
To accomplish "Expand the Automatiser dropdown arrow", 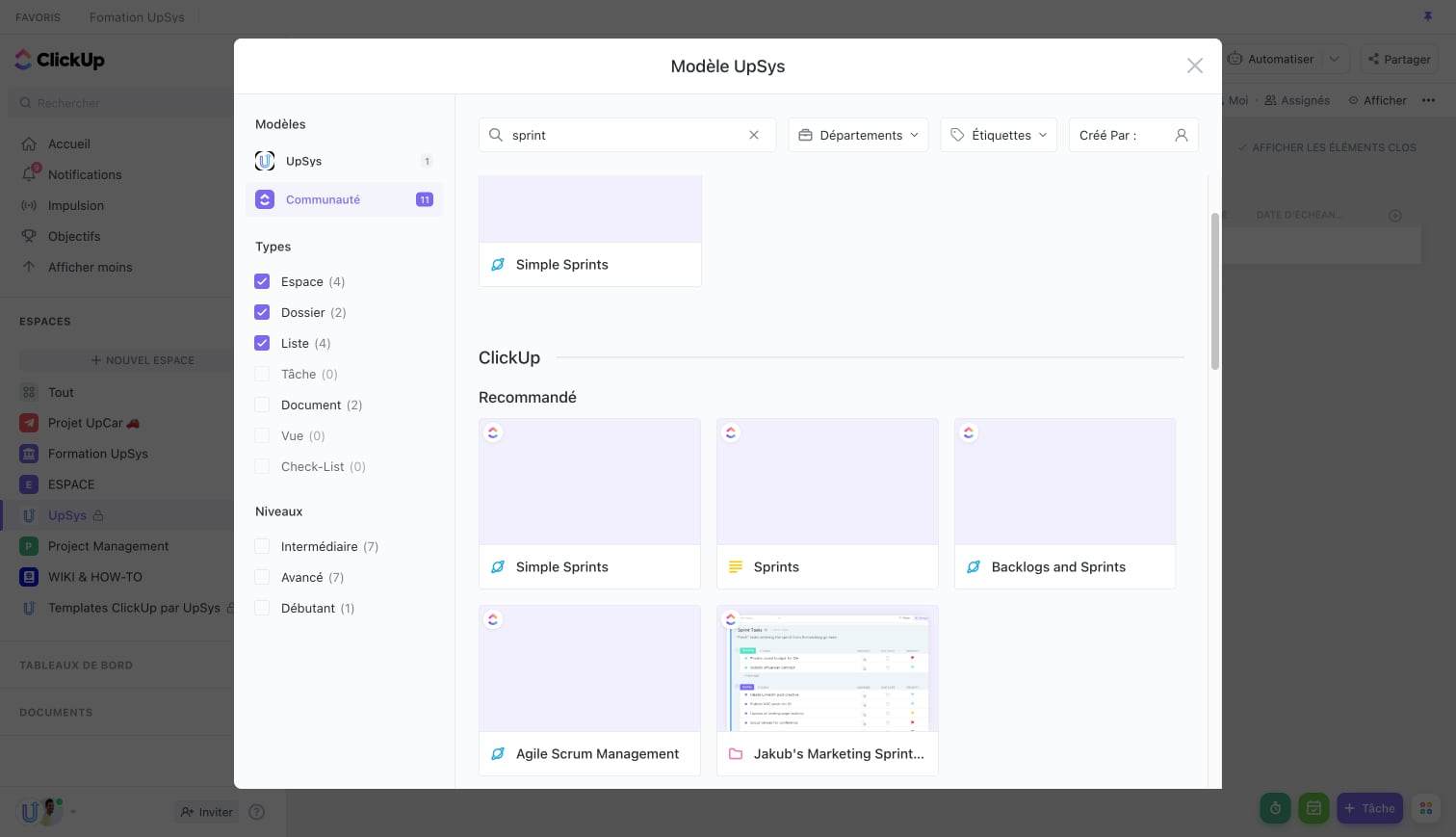I will point(1335,59).
